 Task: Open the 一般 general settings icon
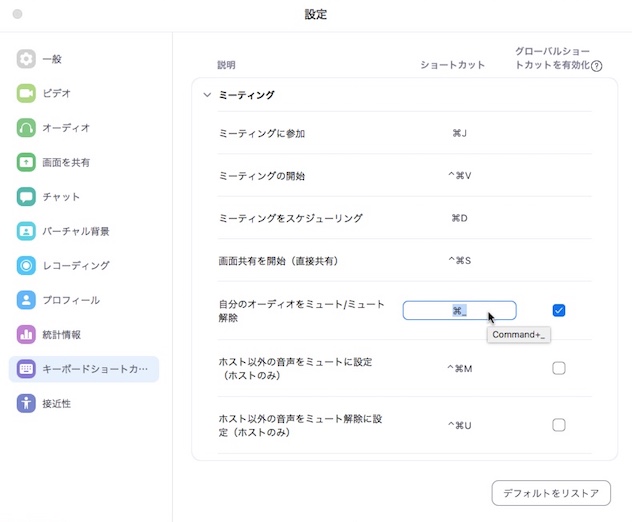pos(26,59)
